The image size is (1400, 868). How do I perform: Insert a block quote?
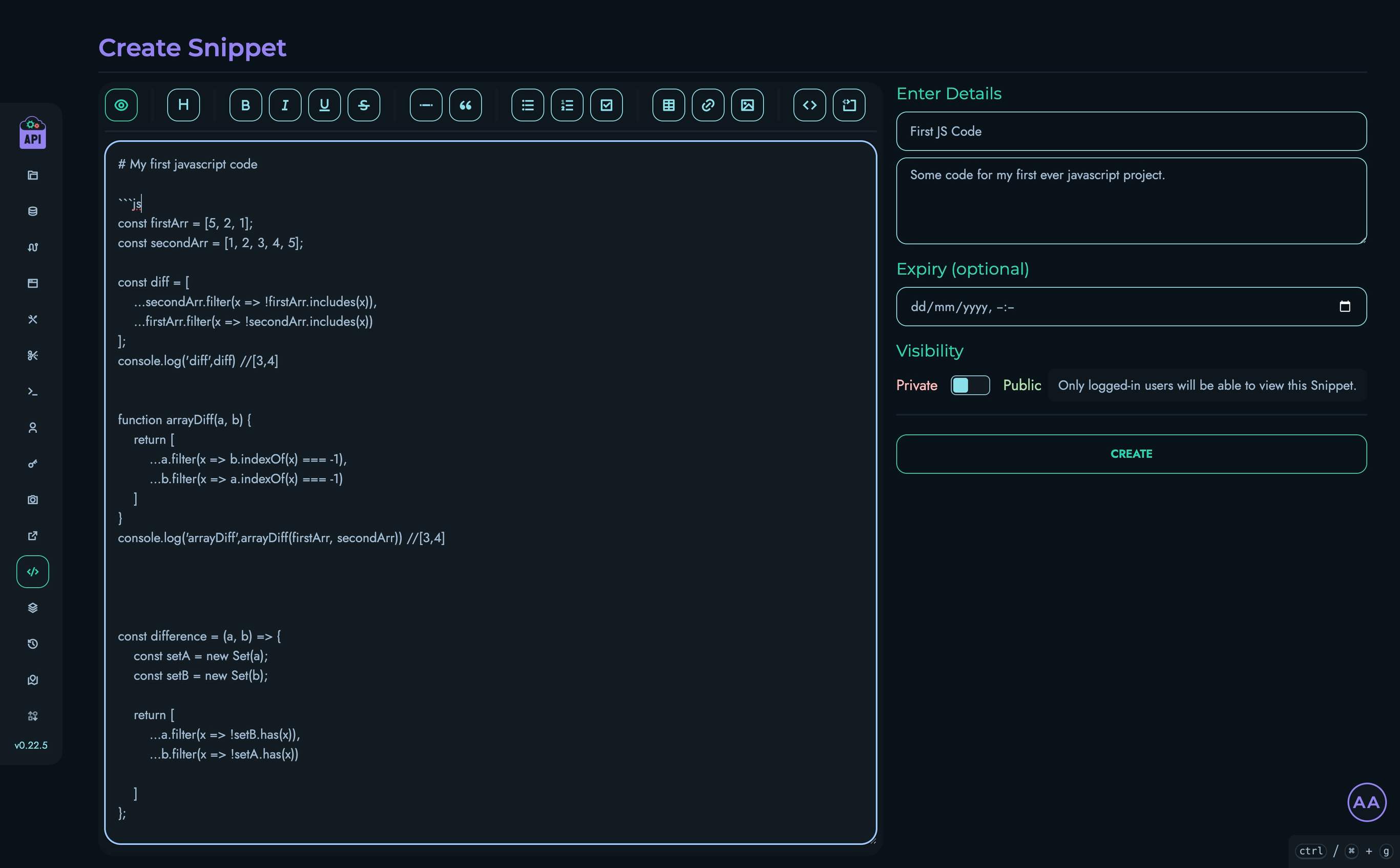465,105
